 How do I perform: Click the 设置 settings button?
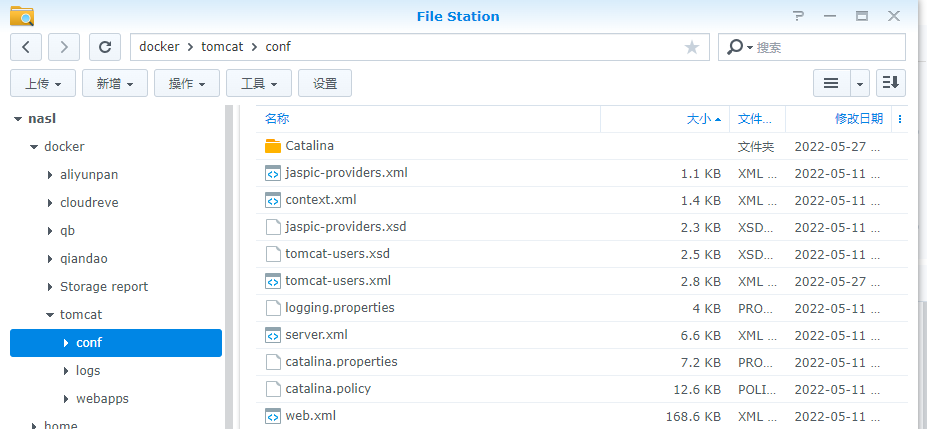[x=325, y=84]
